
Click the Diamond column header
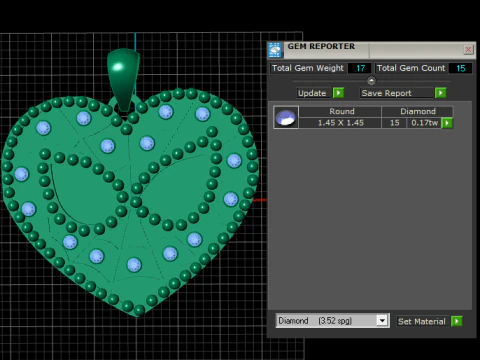417,111
